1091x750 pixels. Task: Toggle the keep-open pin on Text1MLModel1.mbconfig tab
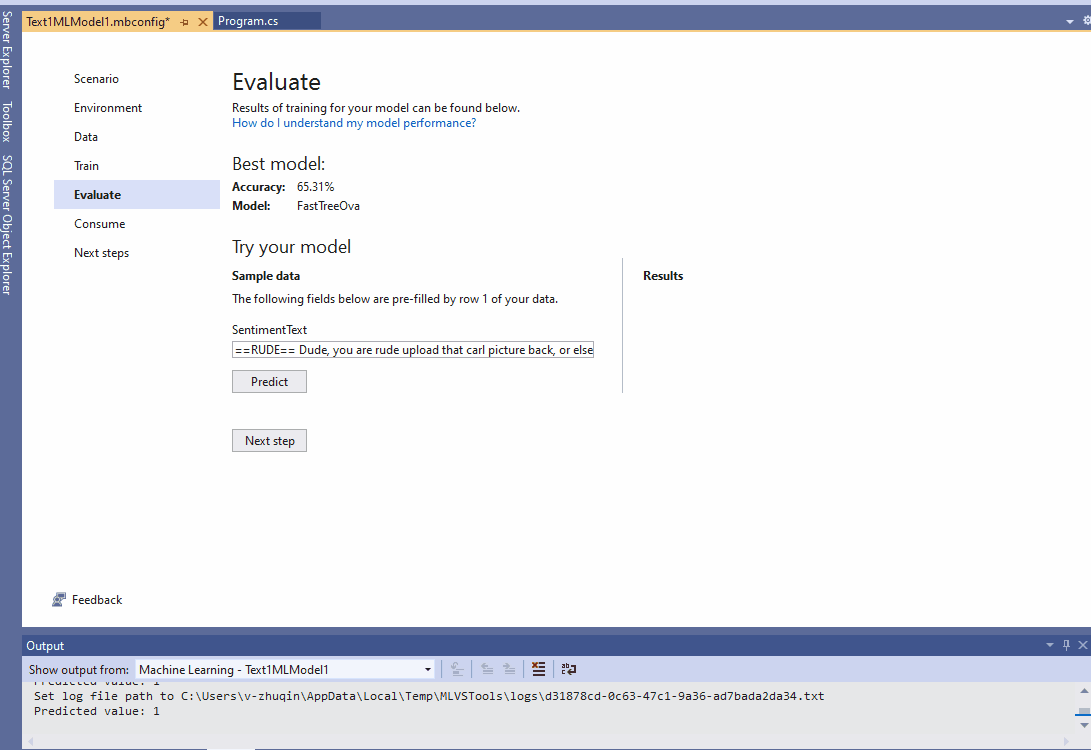184,20
